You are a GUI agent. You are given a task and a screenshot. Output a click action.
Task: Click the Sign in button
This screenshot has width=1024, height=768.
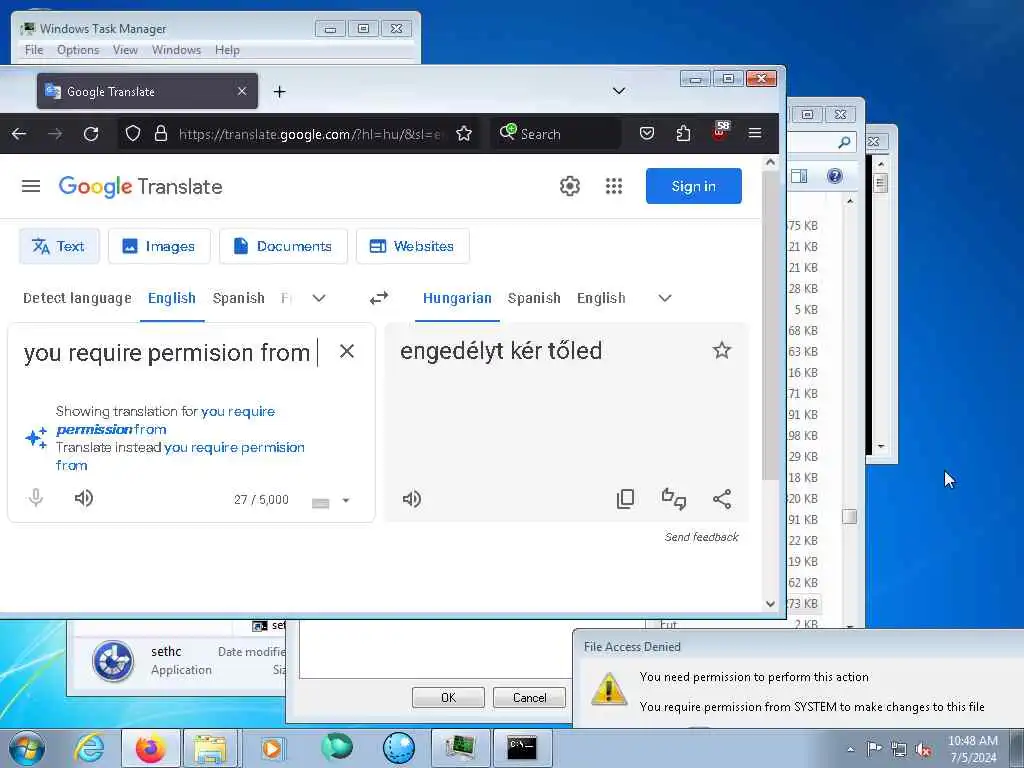click(694, 186)
